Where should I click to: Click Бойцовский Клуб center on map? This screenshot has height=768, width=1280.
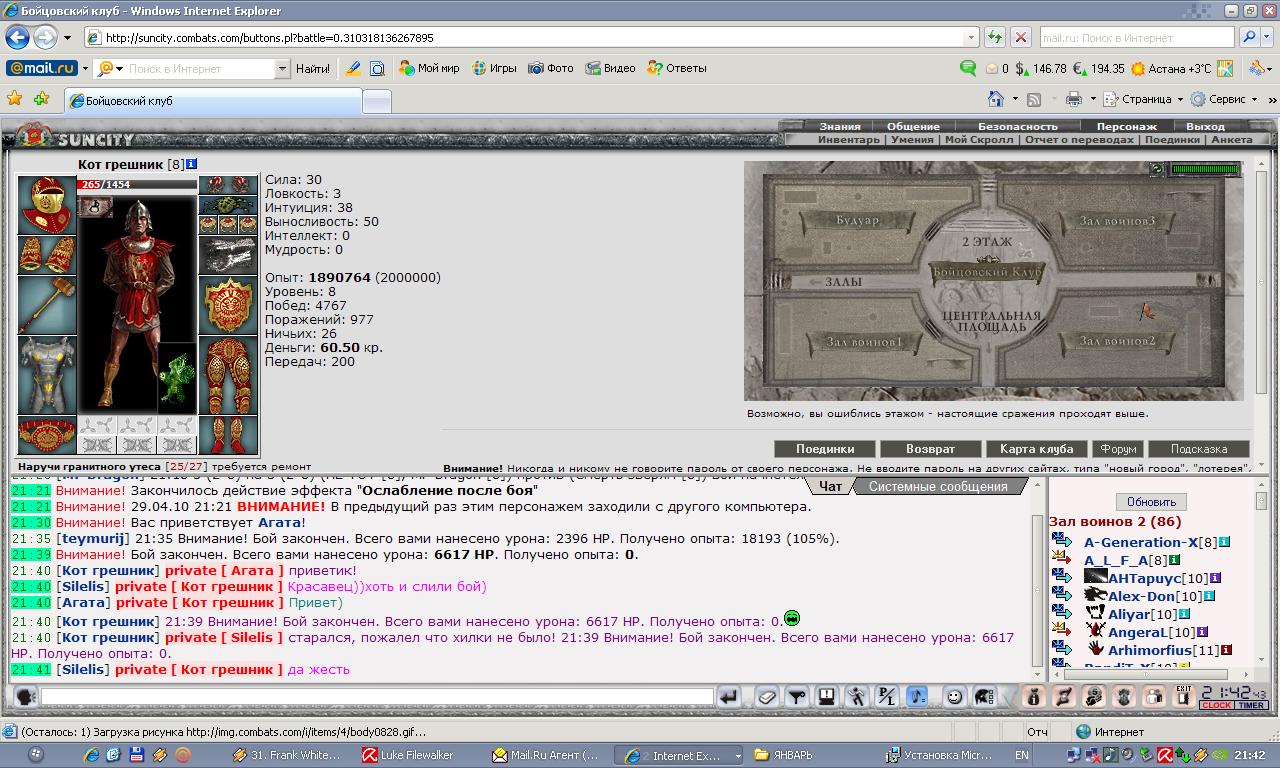click(x=987, y=272)
